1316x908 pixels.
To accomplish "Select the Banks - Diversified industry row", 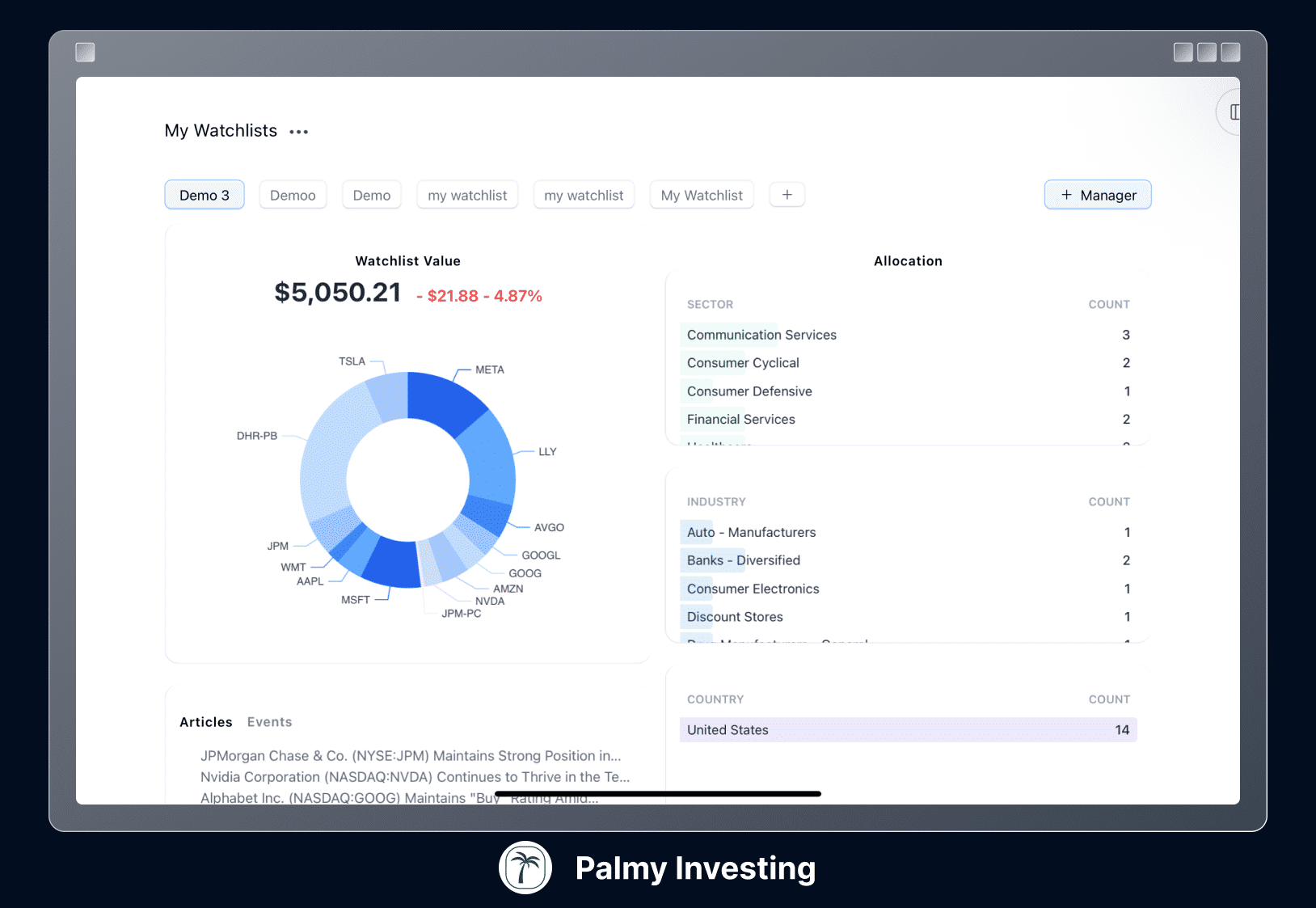I will coord(908,560).
